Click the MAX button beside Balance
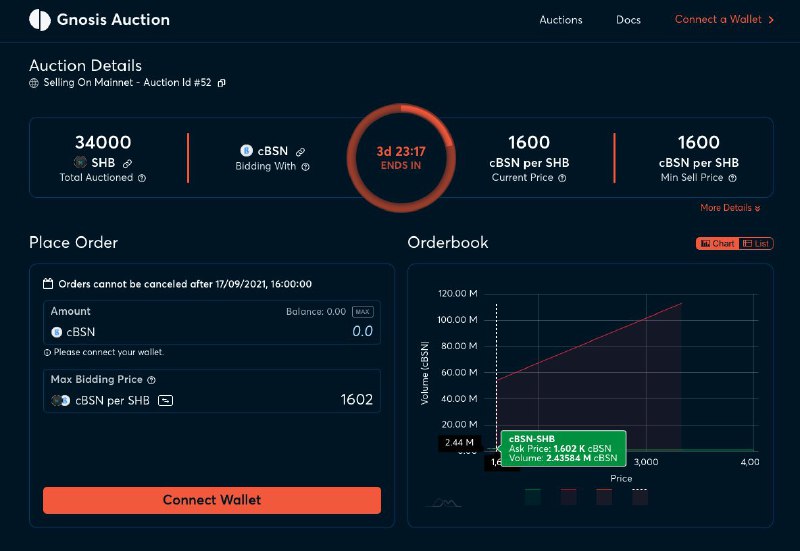This screenshot has height=551, width=800. 363,312
